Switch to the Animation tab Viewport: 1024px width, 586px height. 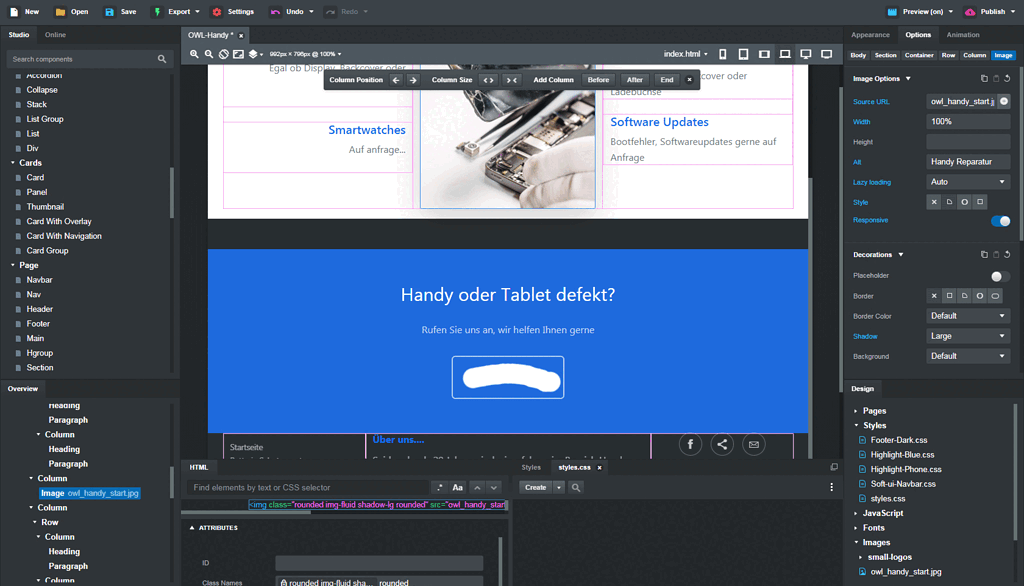click(x=963, y=33)
